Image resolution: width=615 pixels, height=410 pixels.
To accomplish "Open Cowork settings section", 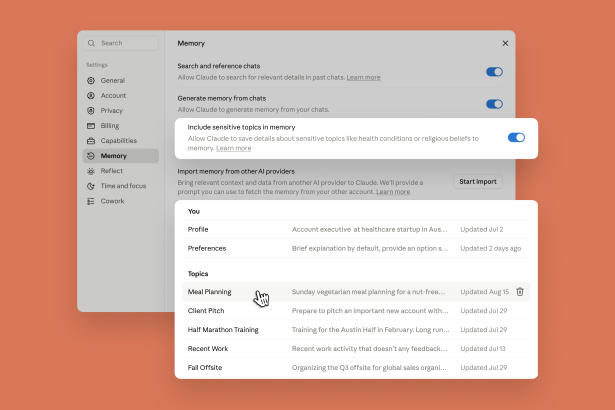I will point(121,201).
